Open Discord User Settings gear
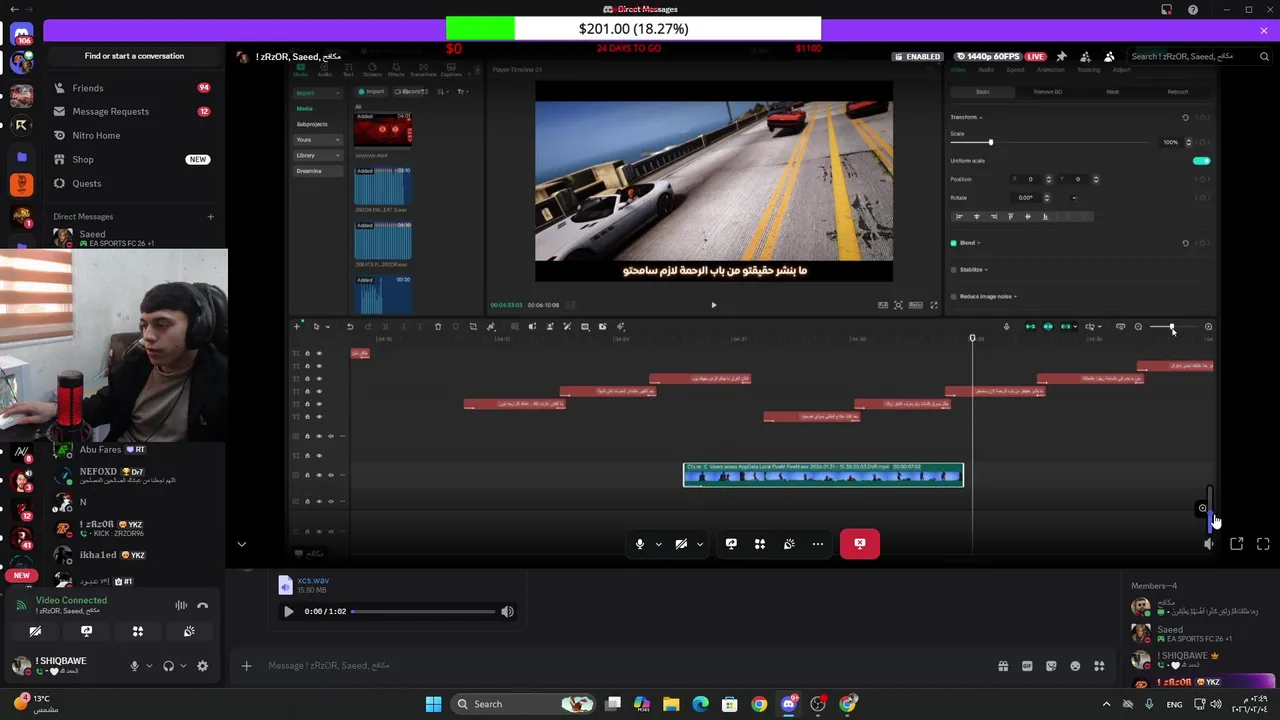The height and width of the screenshot is (720, 1280). click(203, 666)
